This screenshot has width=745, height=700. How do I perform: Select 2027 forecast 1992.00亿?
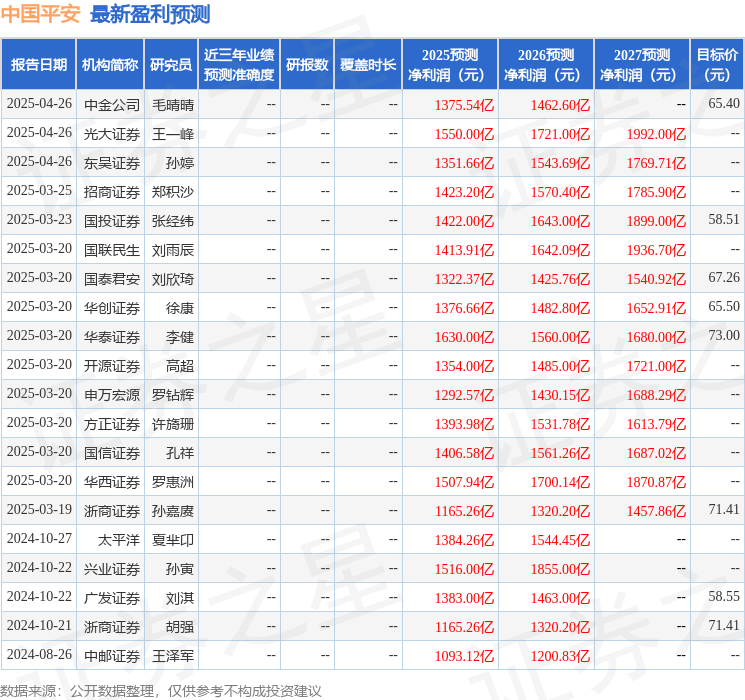coord(656,134)
